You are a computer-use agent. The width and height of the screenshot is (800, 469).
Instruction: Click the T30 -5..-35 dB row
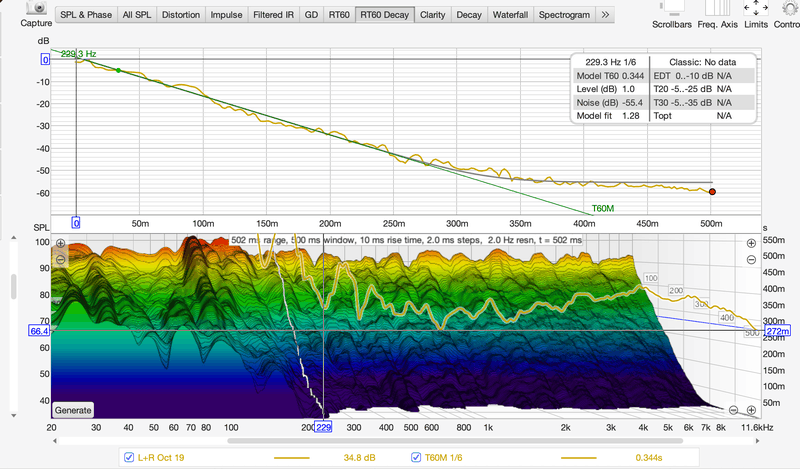(x=703, y=102)
